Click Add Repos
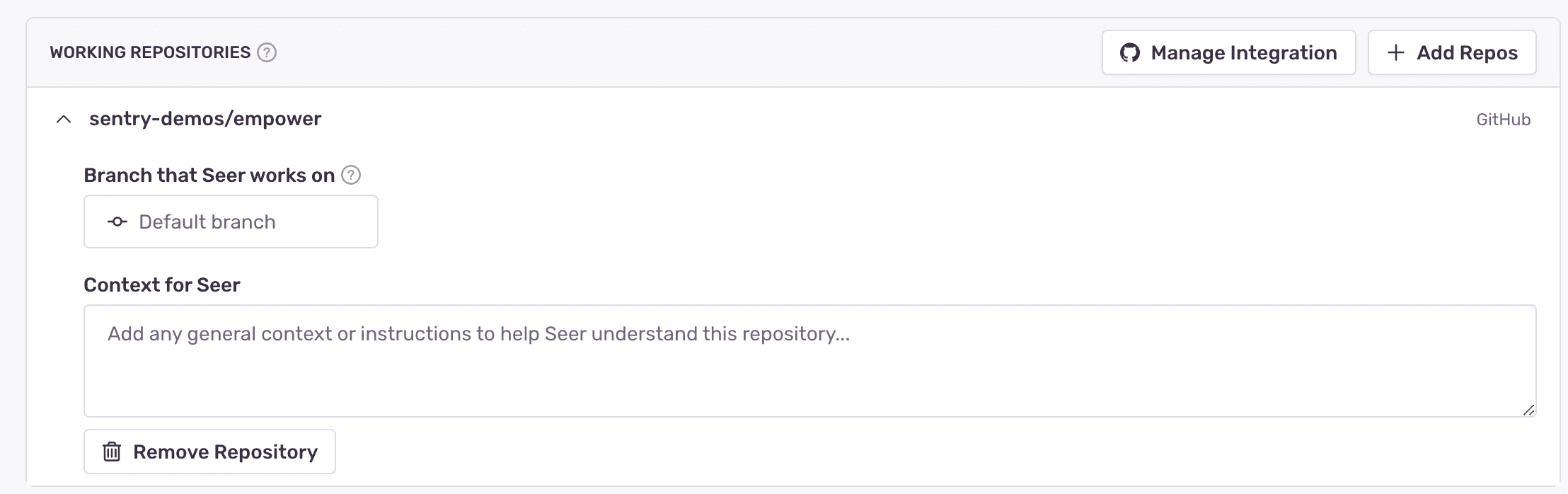The width and height of the screenshot is (1568, 494). pyautogui.click(x=1451, y=52)
